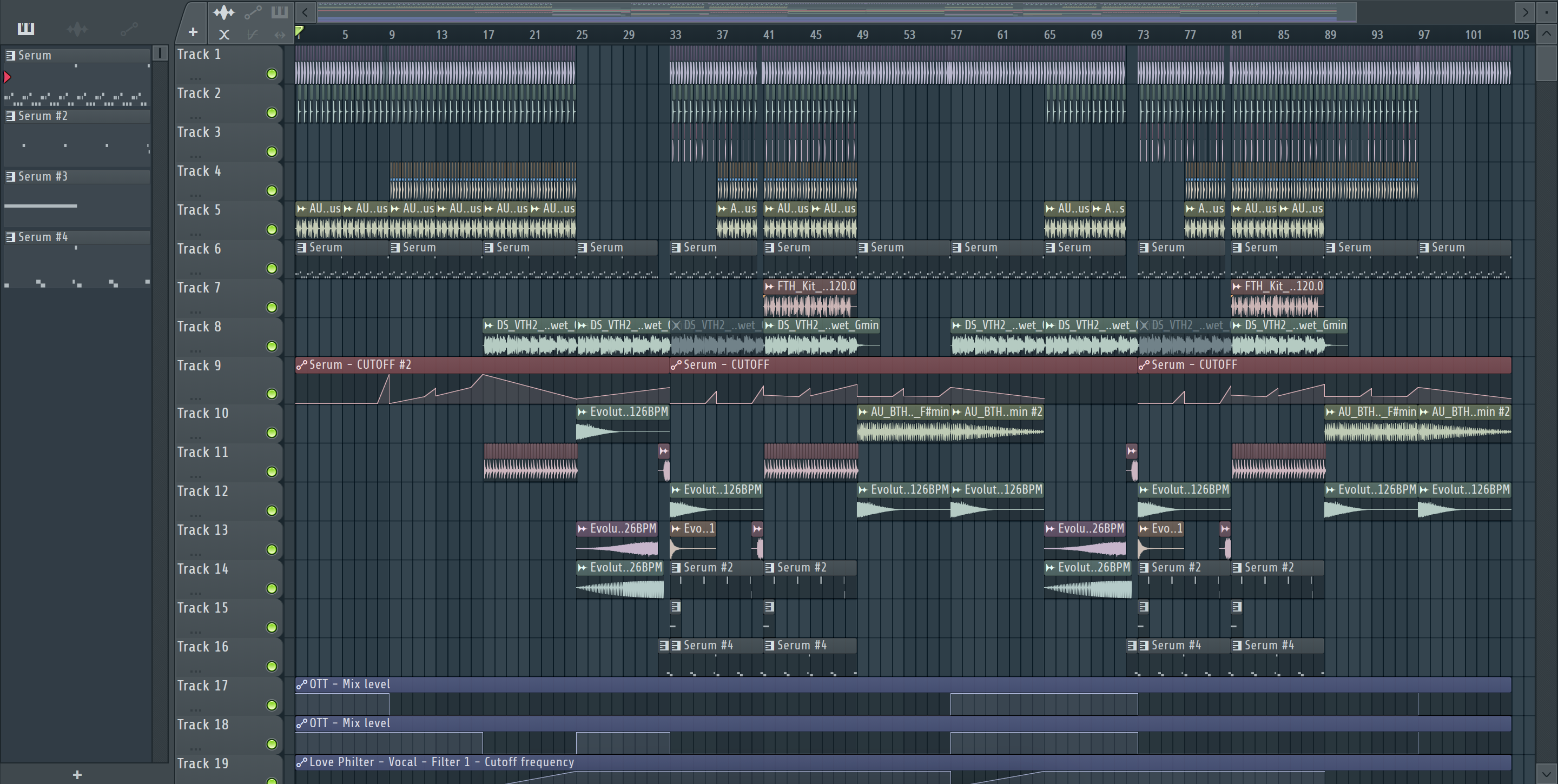This screenshot has height=784, width=1558.
Task: Click the AU_BTH F#min clip at bar 49
Action: click(x=903, y=423)
